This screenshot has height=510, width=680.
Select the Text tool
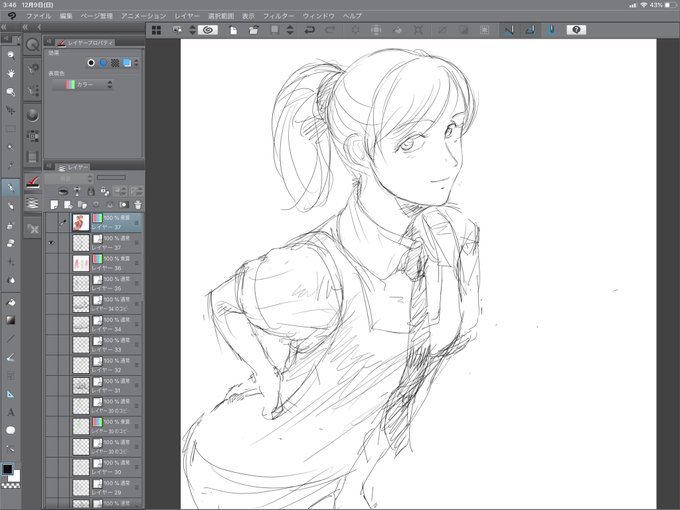point(11,412)
